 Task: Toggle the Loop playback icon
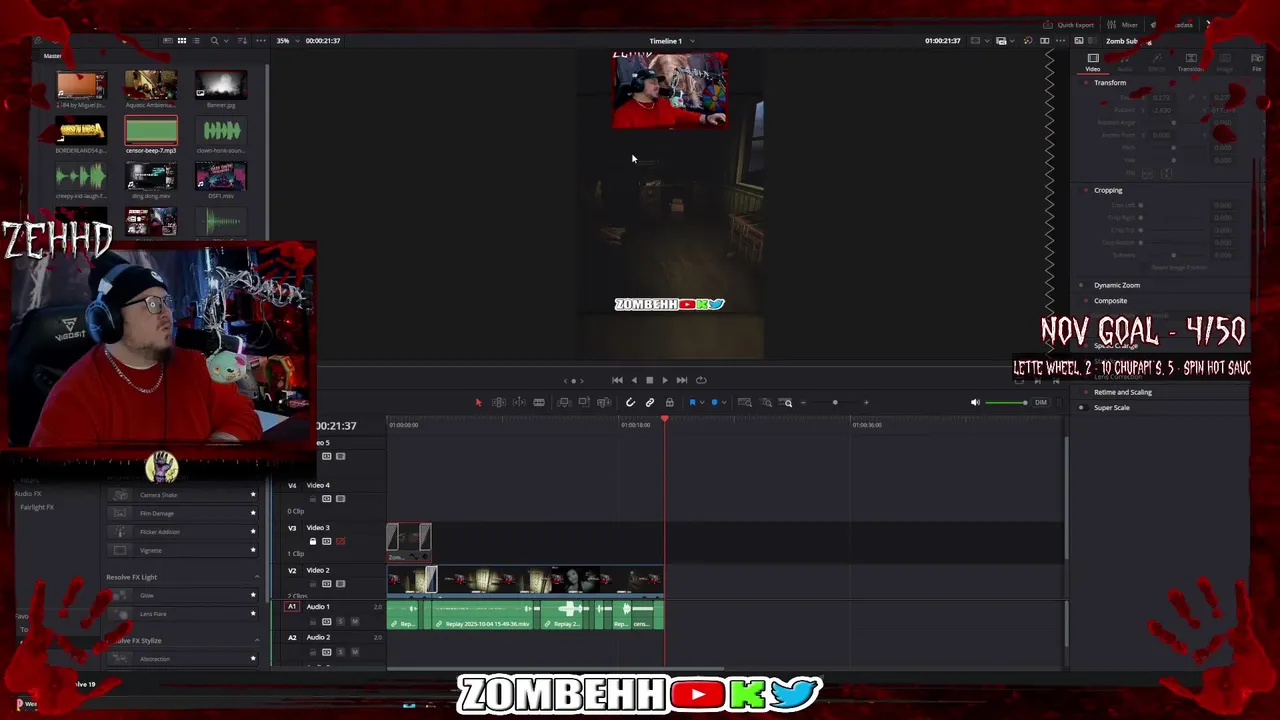[701, 380]
